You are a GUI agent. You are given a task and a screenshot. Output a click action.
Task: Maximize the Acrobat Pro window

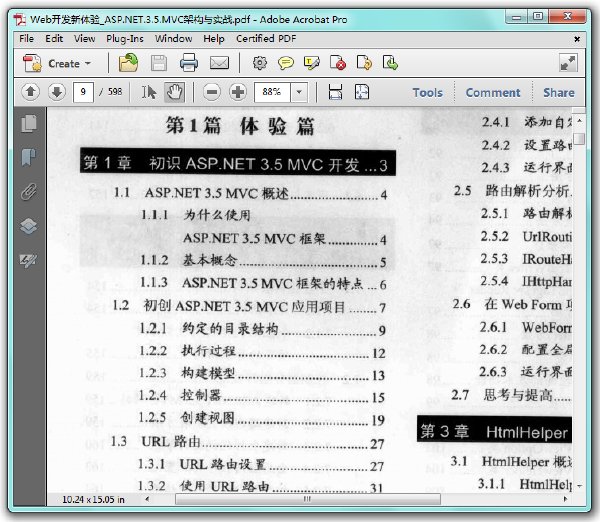(538, 16)
